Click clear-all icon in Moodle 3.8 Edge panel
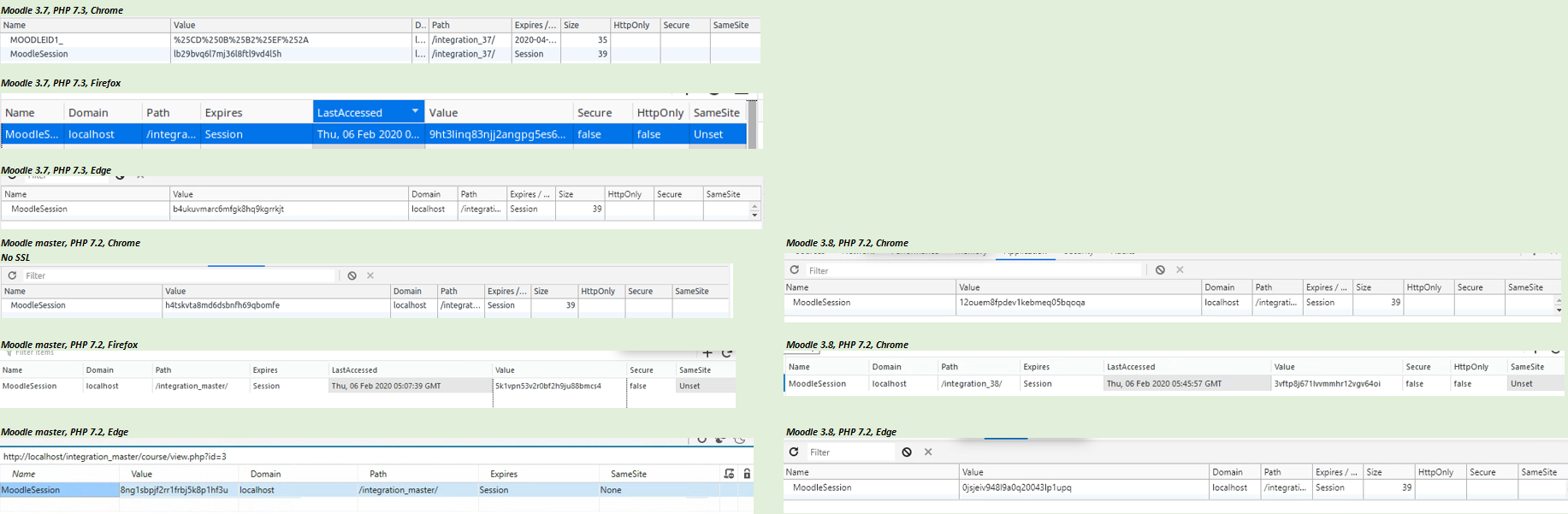Viewport: 1568px width, 514px height. click(907, 452)
